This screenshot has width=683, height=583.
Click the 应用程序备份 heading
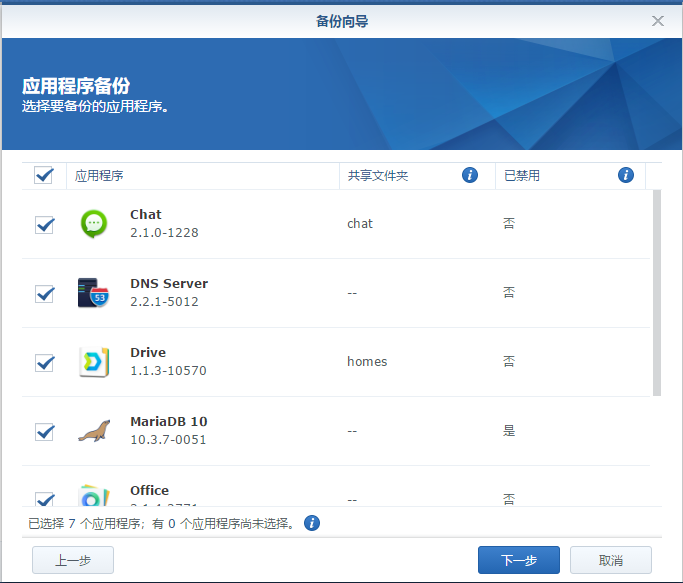[x=76, y=85]
